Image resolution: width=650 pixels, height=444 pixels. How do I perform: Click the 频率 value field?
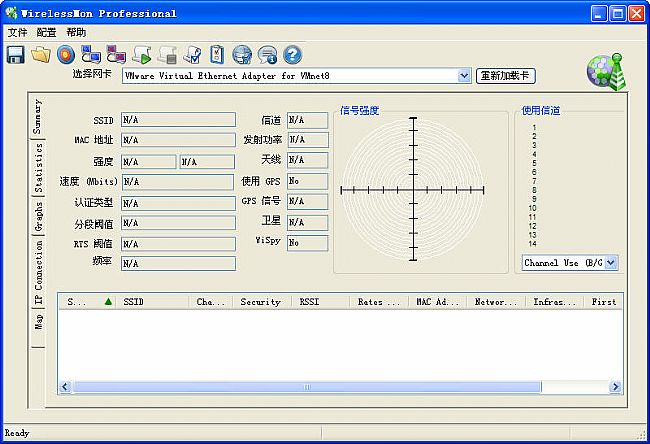coord(178,264)
